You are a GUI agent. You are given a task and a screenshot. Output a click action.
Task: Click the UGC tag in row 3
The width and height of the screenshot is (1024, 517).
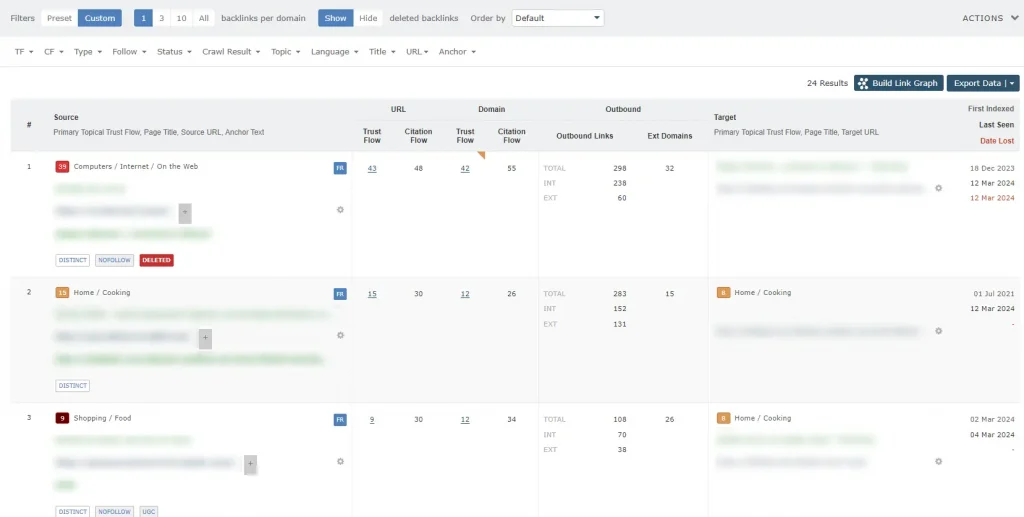pyautogui.click(x=149, y=512)
